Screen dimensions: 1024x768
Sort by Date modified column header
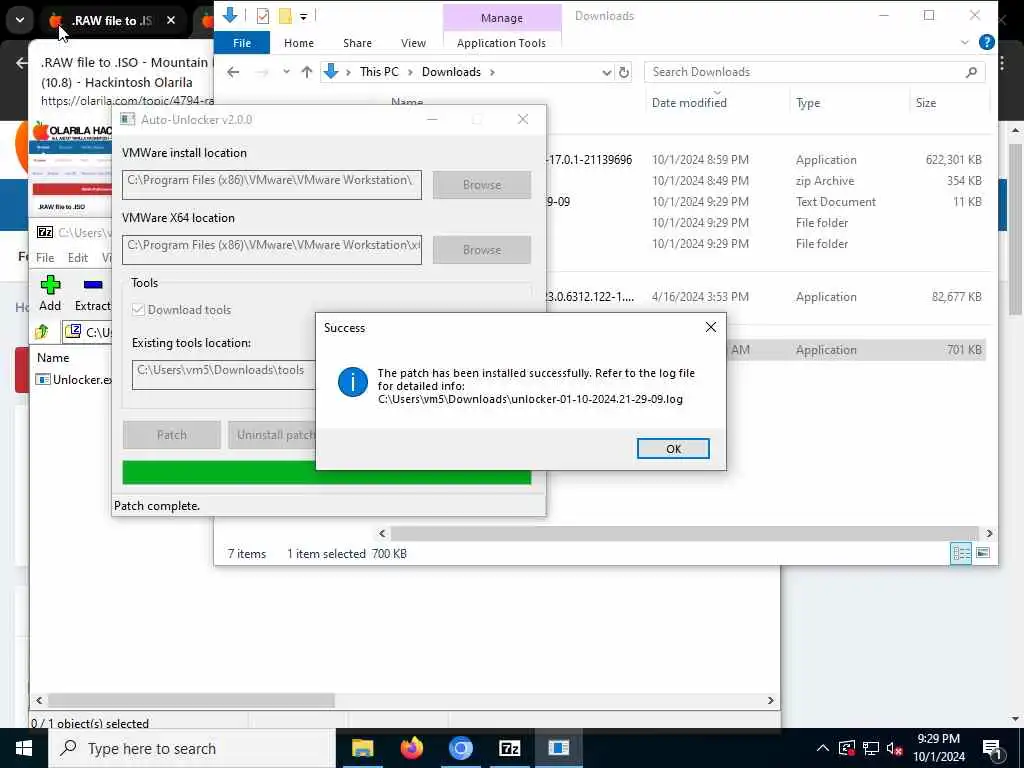point(689,103)
